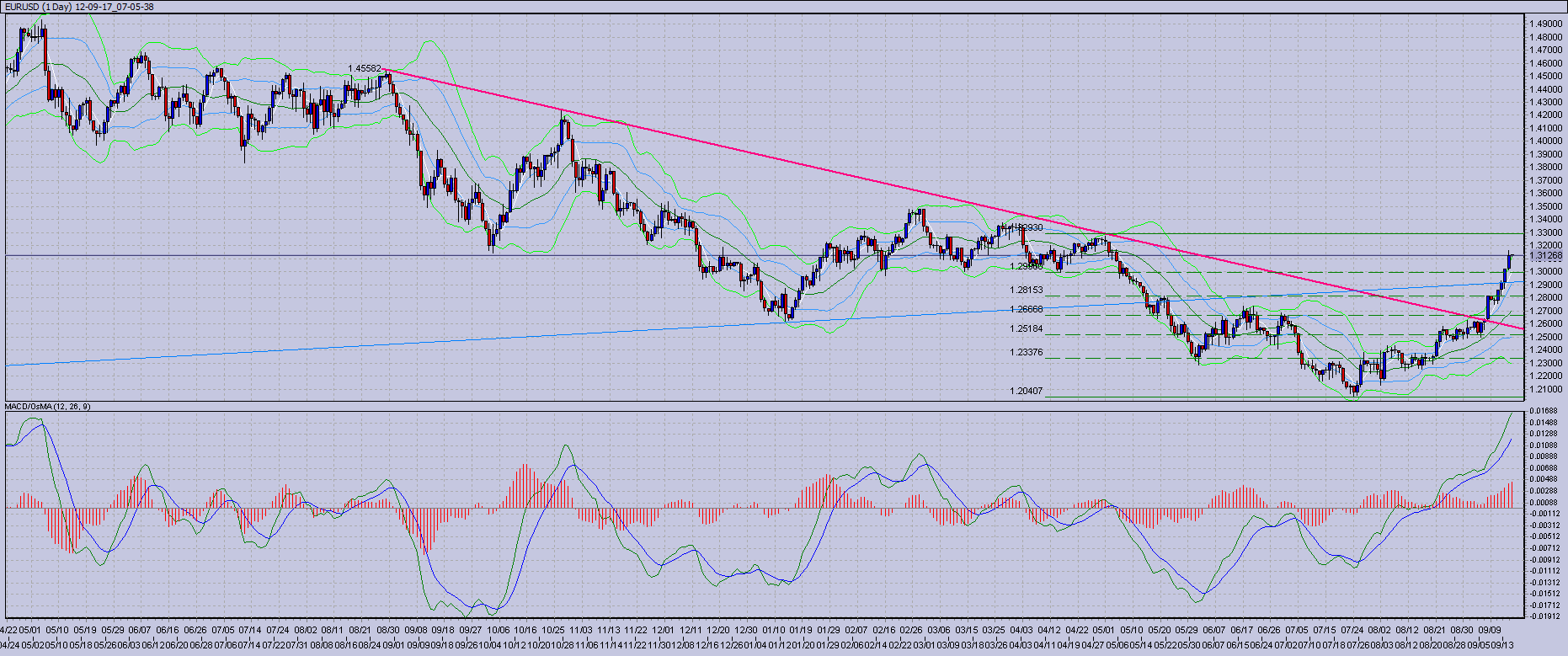Image resolution: width=1568 pixels, height=656 pixels.
Task: Click the current price marker 1.31268
Action: click(x=1546, y=256)
